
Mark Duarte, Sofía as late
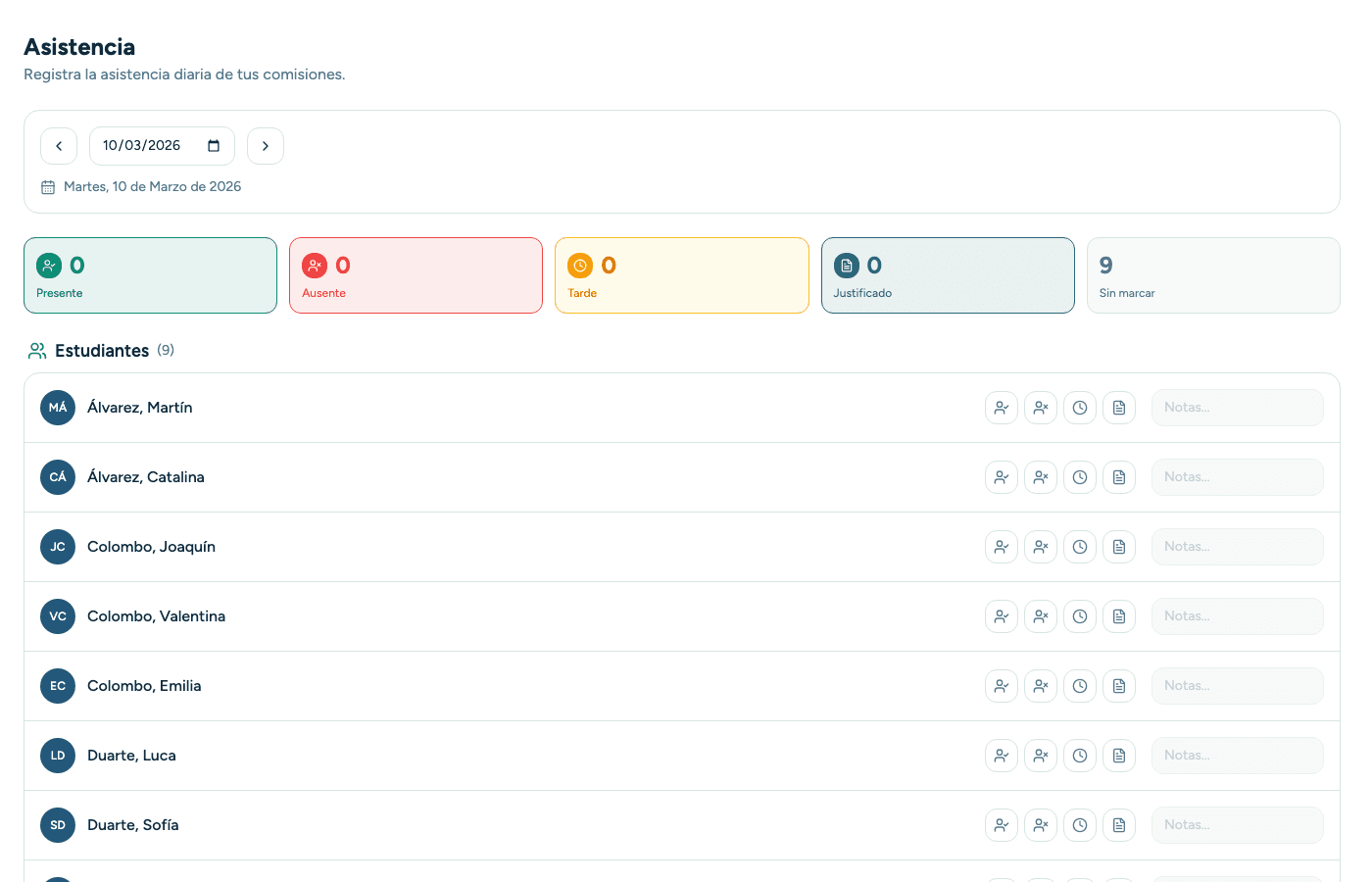[x=1080, y=825]
